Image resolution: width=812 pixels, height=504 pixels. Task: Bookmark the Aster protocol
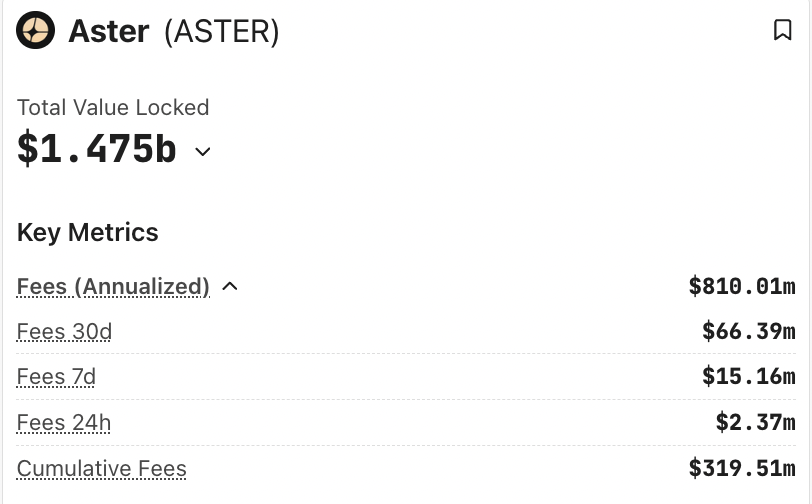783,31
